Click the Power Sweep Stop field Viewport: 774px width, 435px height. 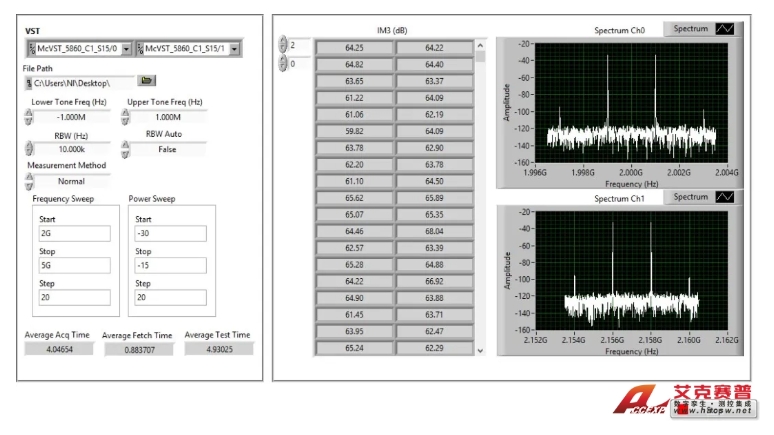[170, 265]
